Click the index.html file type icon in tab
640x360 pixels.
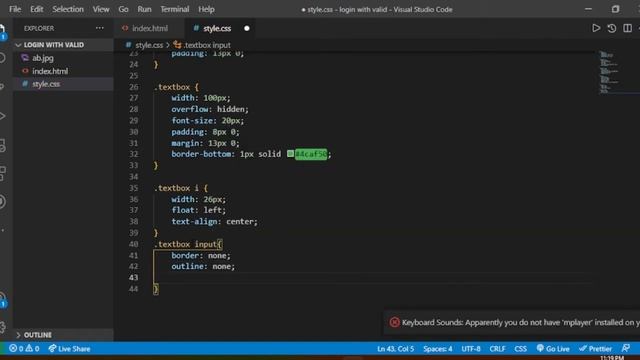125,28
